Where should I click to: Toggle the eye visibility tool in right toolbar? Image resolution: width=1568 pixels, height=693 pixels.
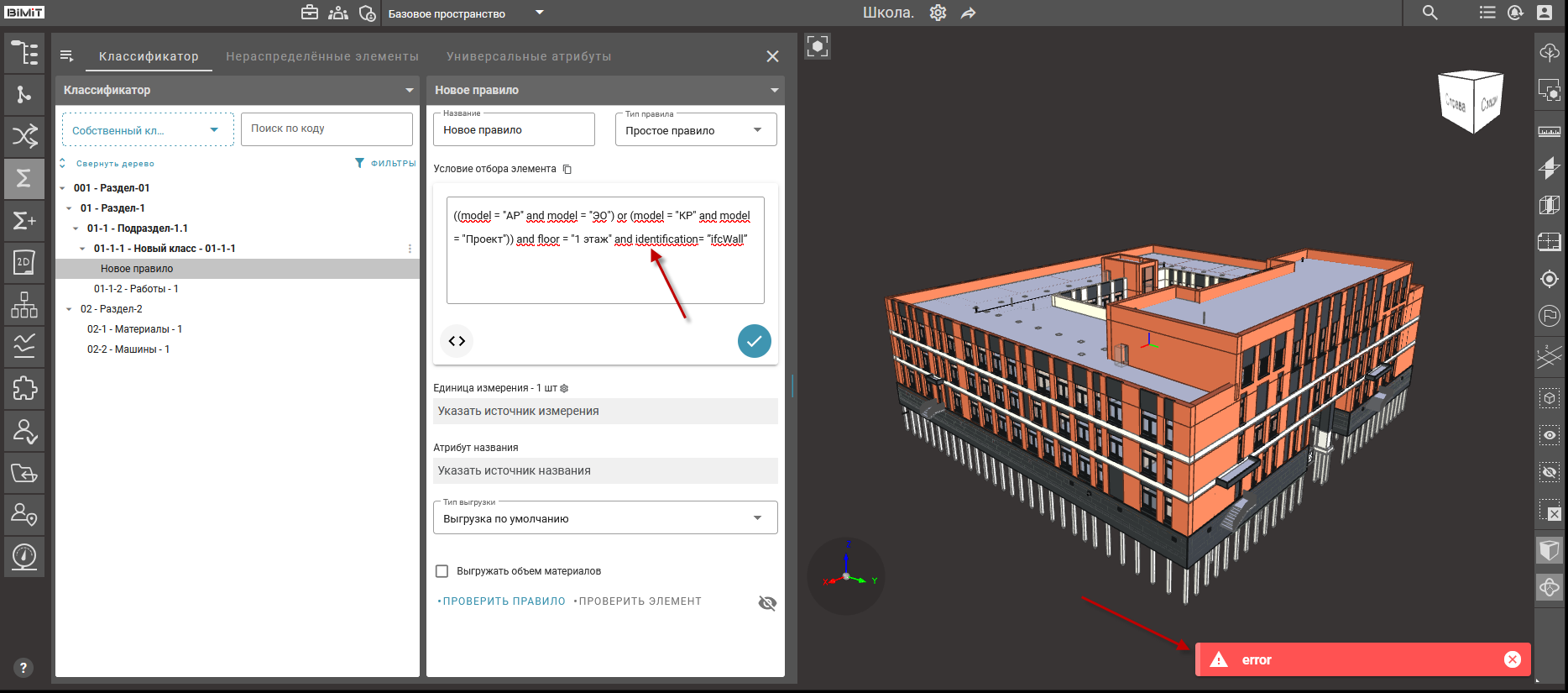pos(1550,435)
